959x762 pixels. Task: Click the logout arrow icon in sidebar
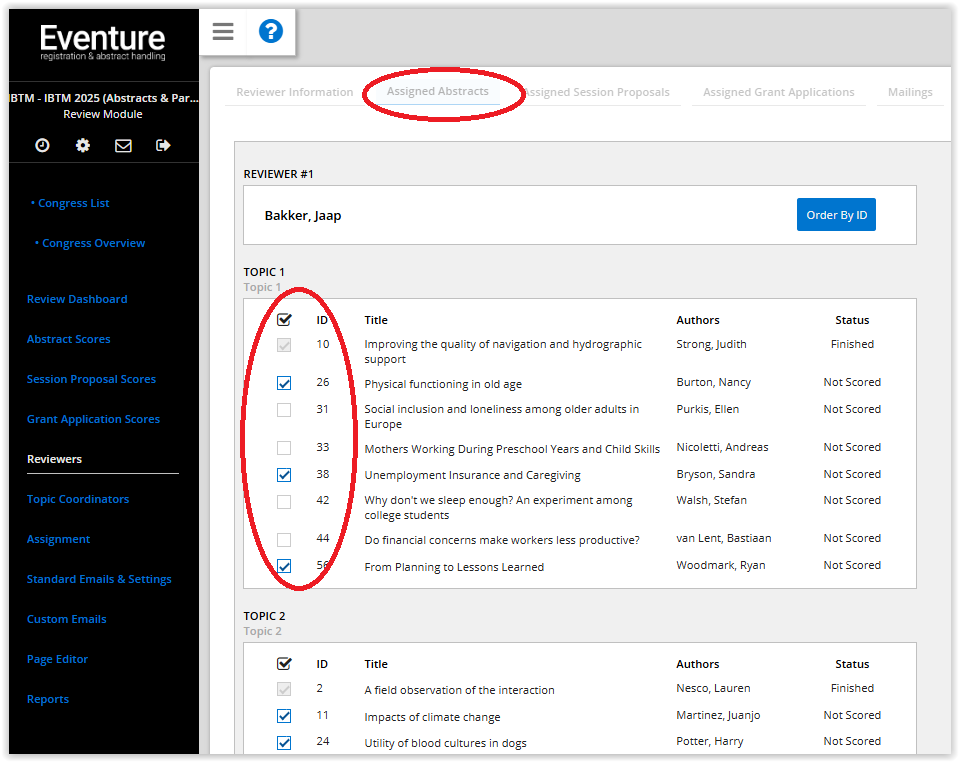tap(163, 145)
